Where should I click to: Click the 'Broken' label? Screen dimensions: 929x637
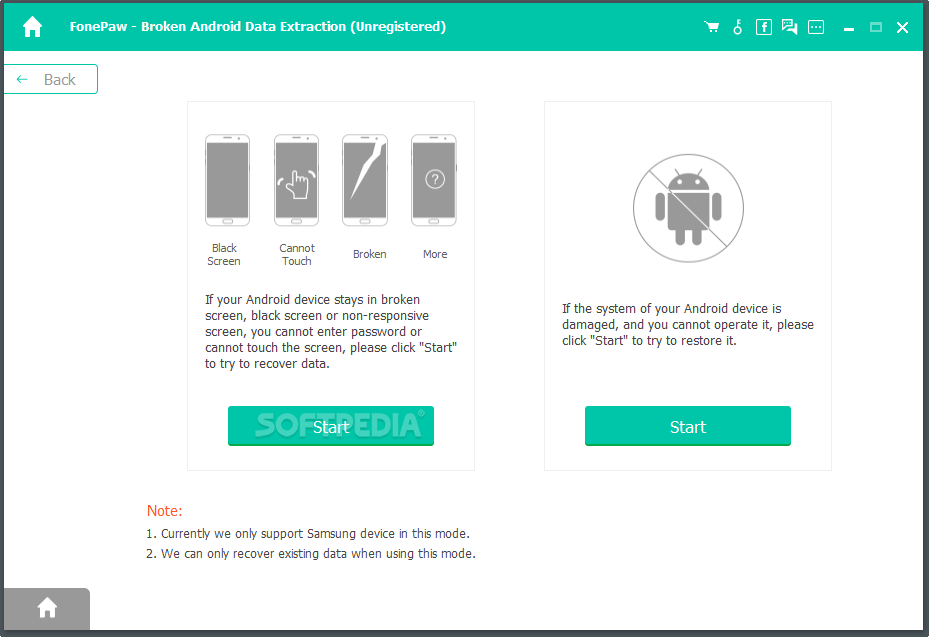tap(370, 254)
